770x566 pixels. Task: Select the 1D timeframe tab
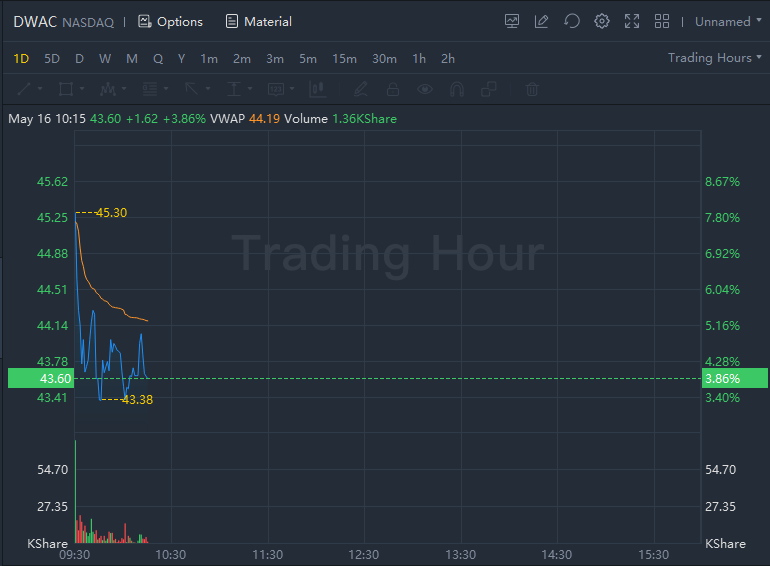(x=21, y=59)
